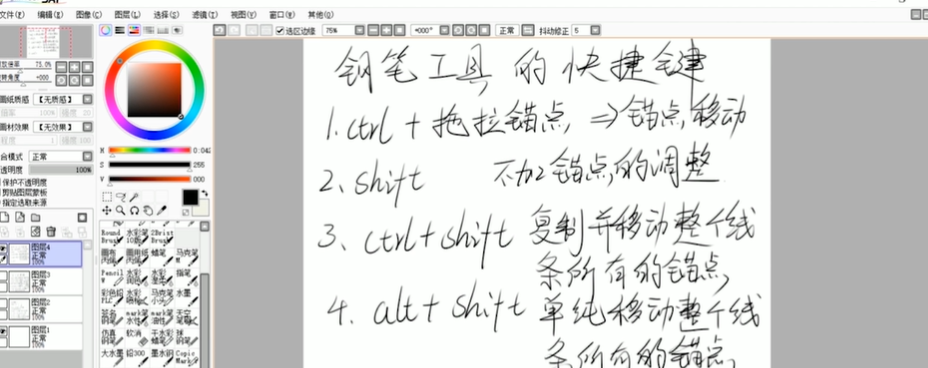Viewport: 928px width, 368px height.
Task: Show the HSV slider panel icon
Action: pos(134,30)
